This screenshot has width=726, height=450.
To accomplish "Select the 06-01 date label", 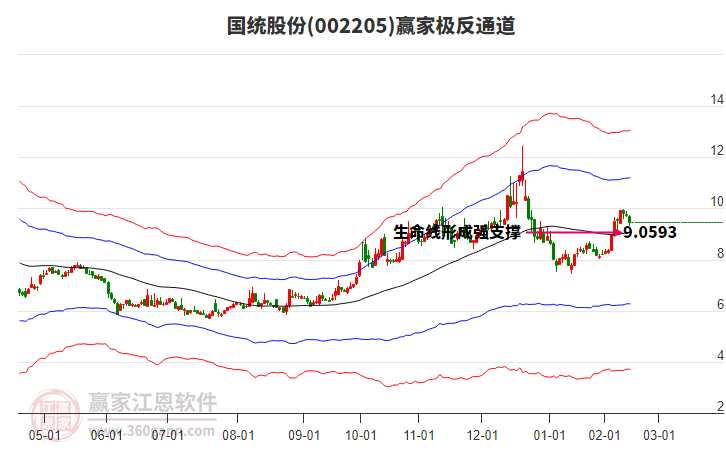I will [106, 435].
